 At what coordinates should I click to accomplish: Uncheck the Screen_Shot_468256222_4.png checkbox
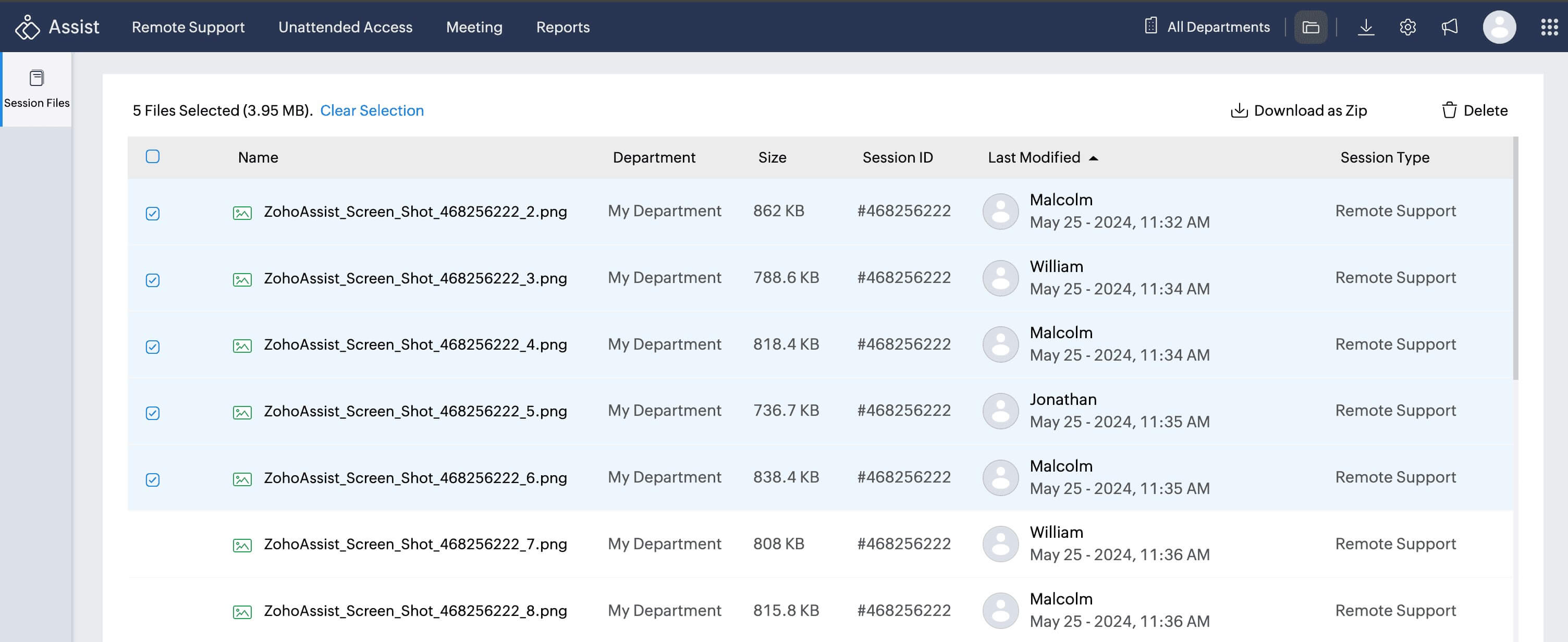(153, 347)
